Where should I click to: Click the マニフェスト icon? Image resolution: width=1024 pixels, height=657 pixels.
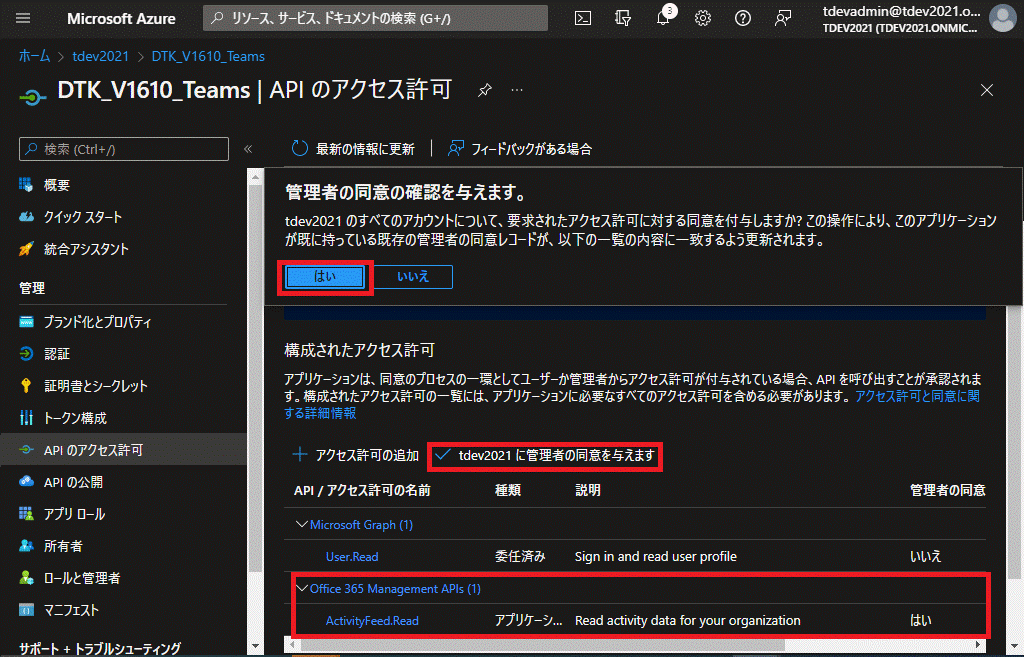[26, 610]
